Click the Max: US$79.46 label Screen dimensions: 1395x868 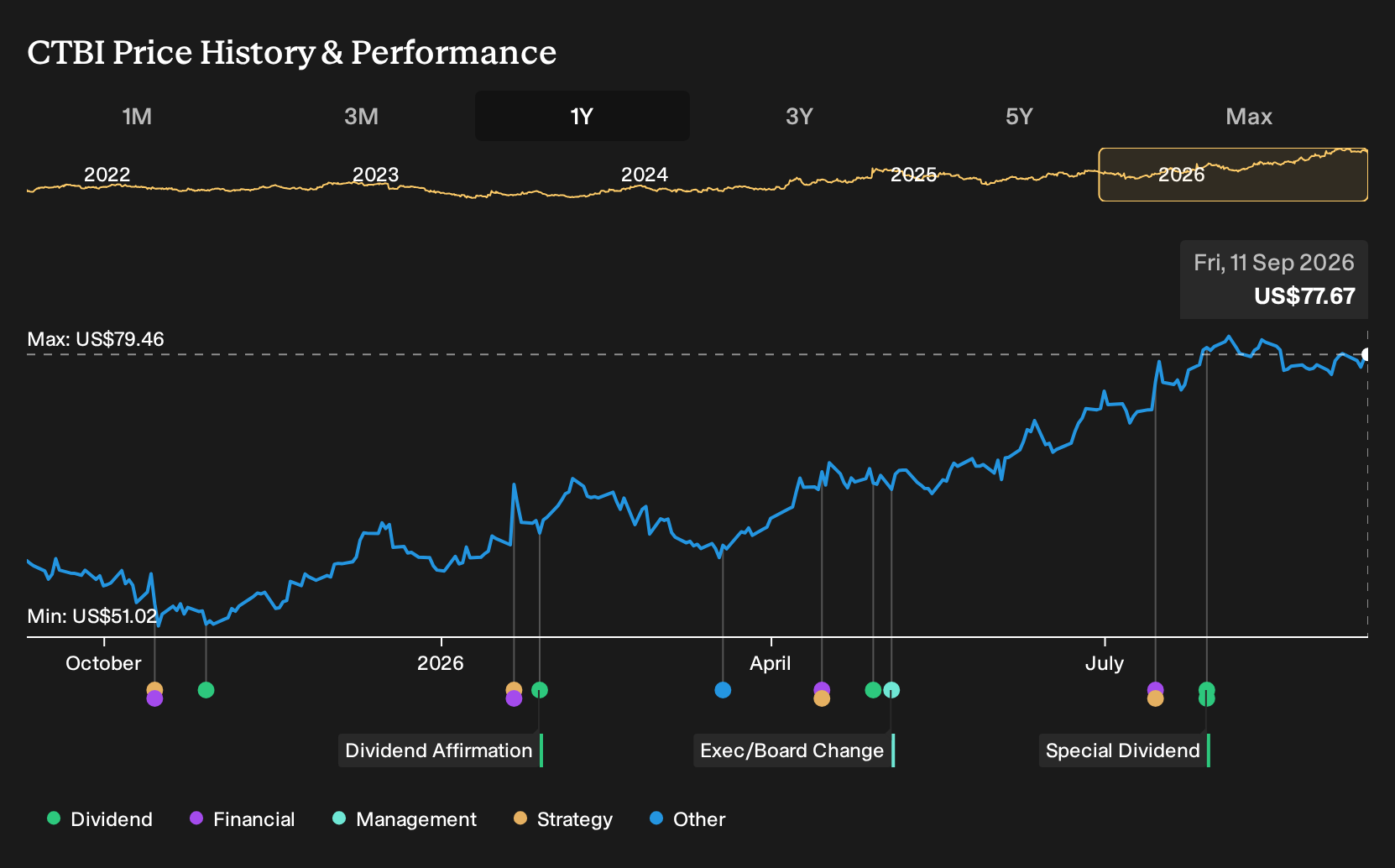96,339
